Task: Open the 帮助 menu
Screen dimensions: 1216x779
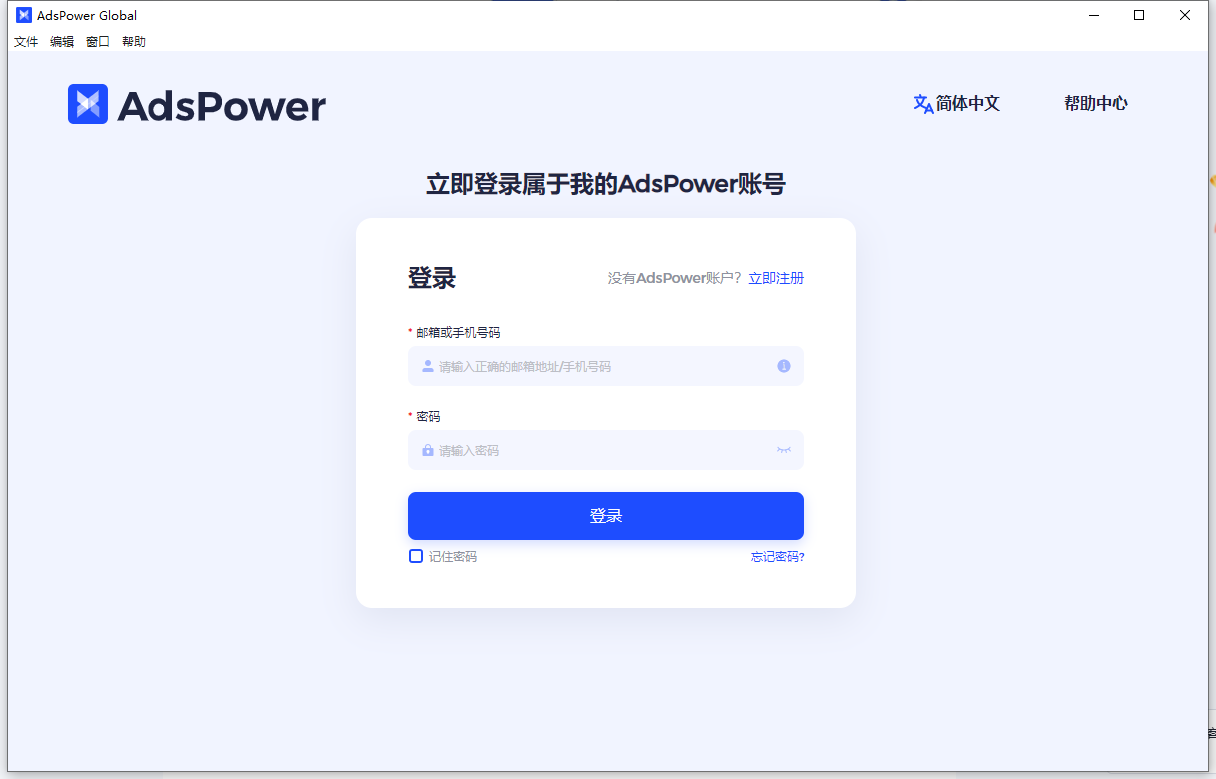Action: 134,42
